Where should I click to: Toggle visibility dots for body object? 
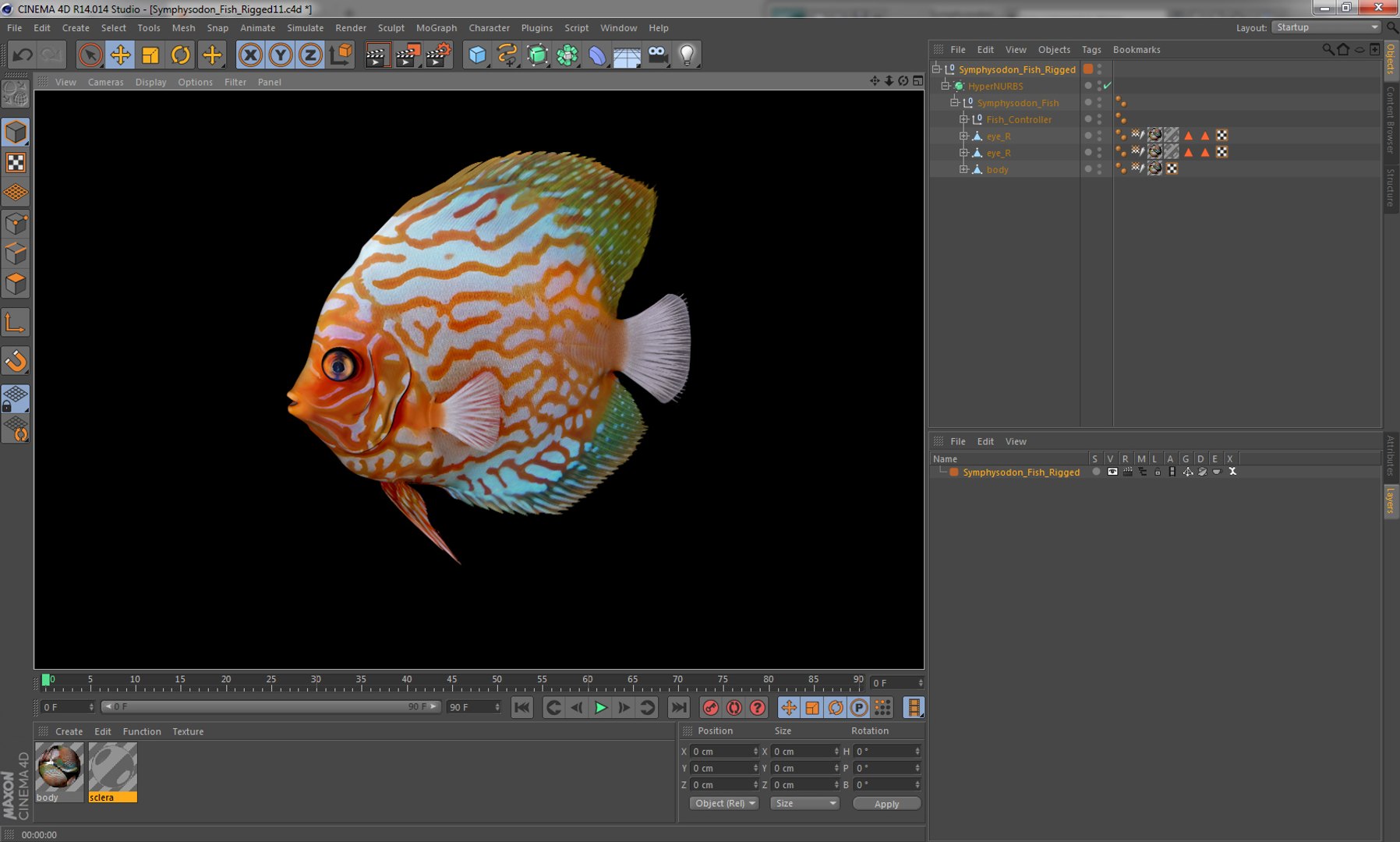point(1100,169)
